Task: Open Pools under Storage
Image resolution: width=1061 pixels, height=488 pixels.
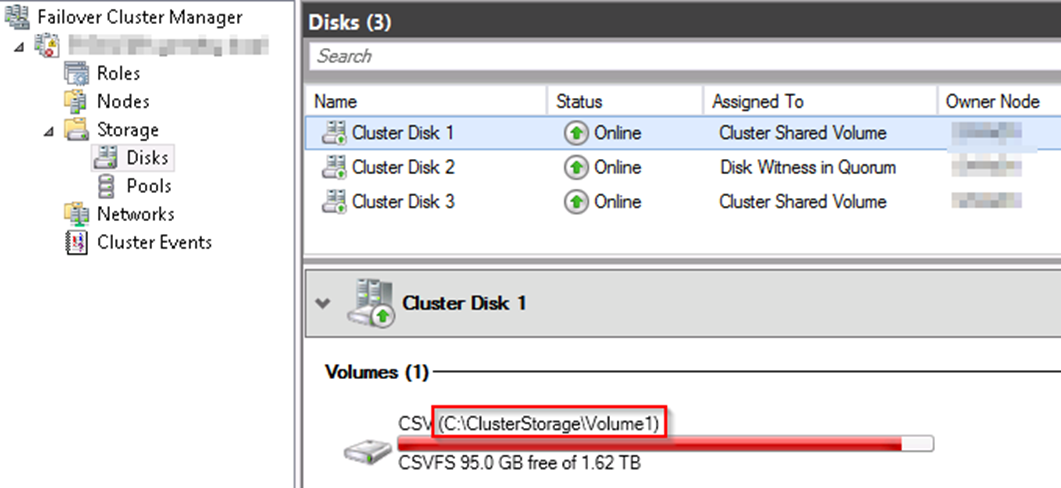Action: click(149, 186)
